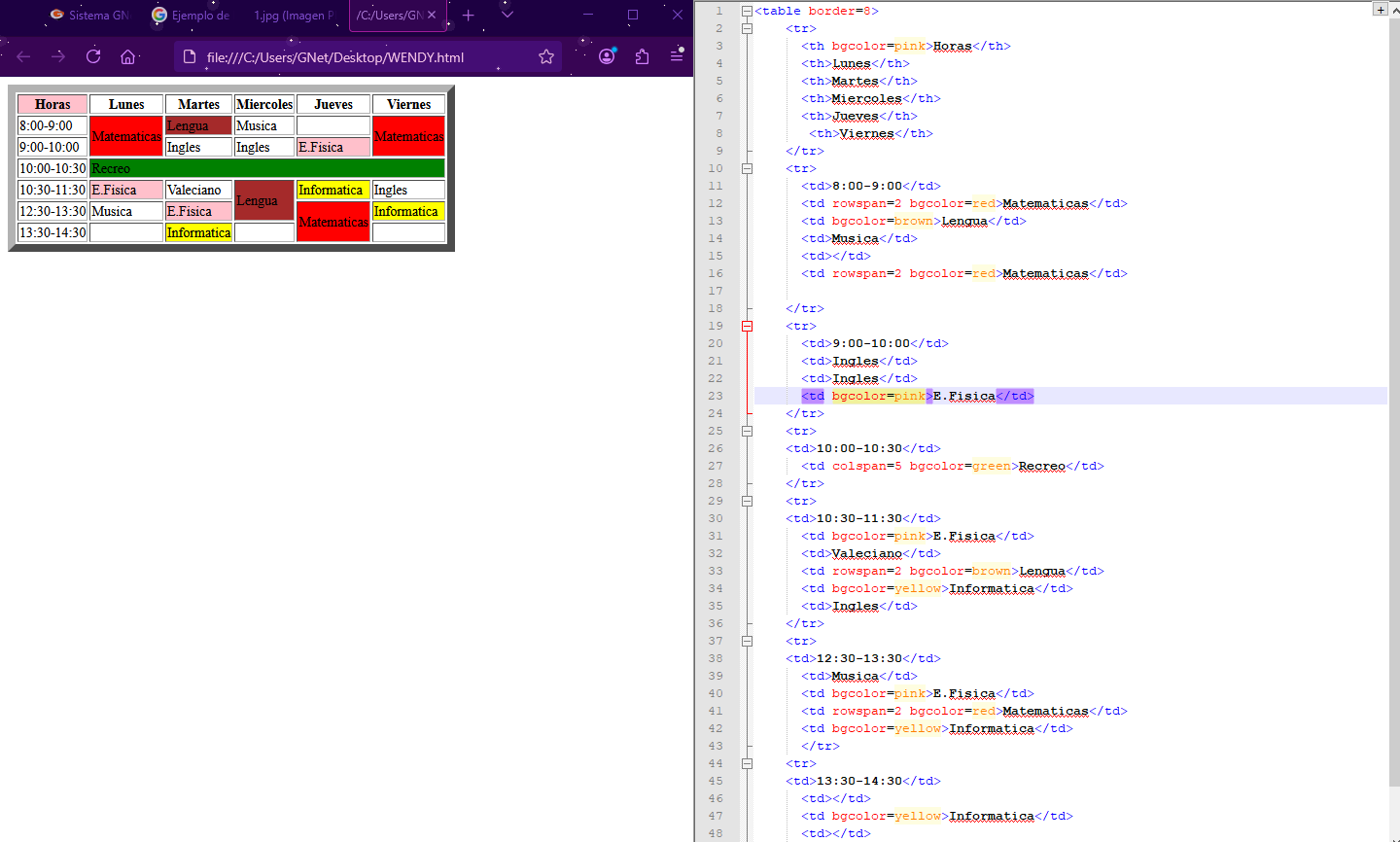
Task: Close the active WENDY file tab
Action: [432, 16]
